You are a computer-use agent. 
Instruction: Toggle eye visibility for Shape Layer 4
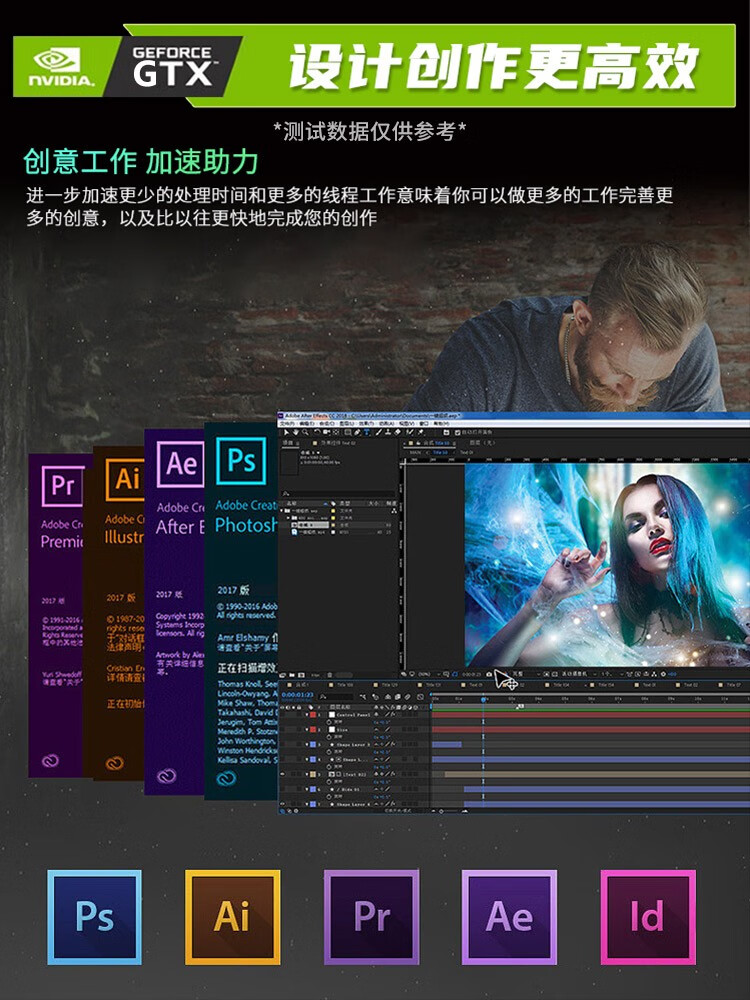pyautogui.click(x=283, y=804)
